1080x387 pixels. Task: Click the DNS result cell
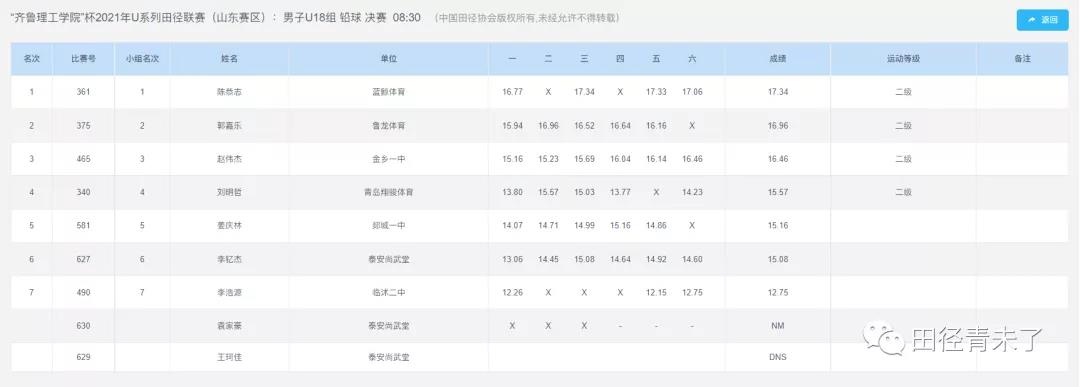[x=778, y=357]
